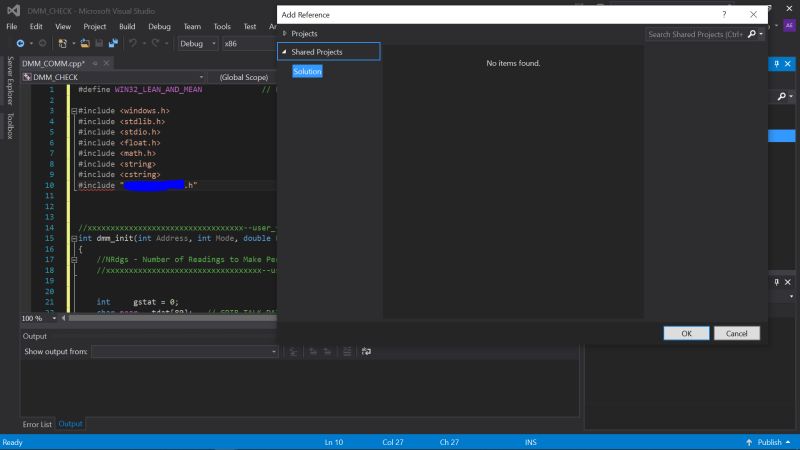Open the New Project dropdown arrow

pos(73,44)
